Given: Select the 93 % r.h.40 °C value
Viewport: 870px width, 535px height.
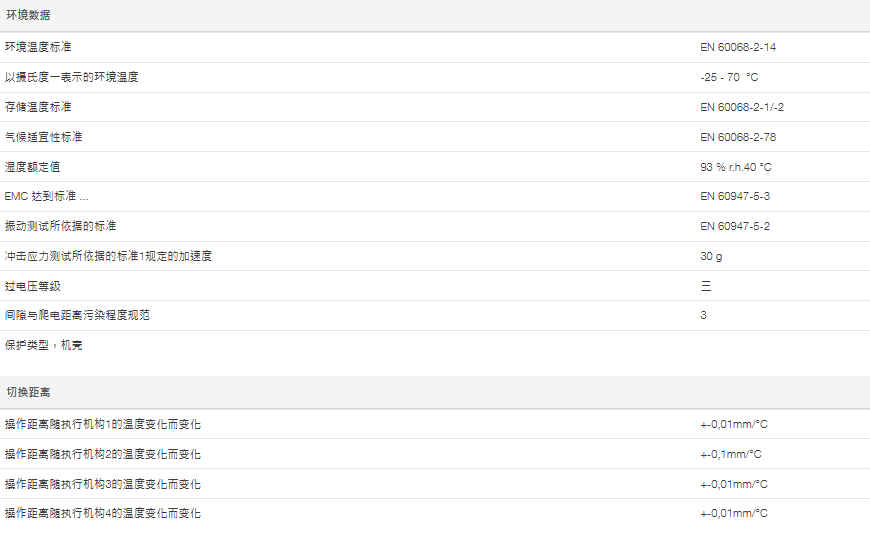Looking at the screenshot, I should point(736,167).
